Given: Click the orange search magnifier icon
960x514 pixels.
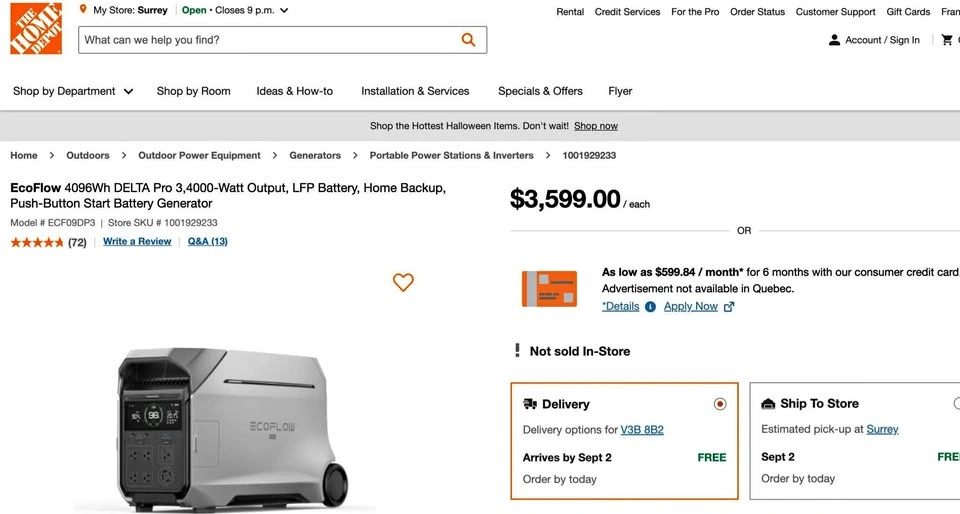Looking at the screenshot, I should 468,40.
